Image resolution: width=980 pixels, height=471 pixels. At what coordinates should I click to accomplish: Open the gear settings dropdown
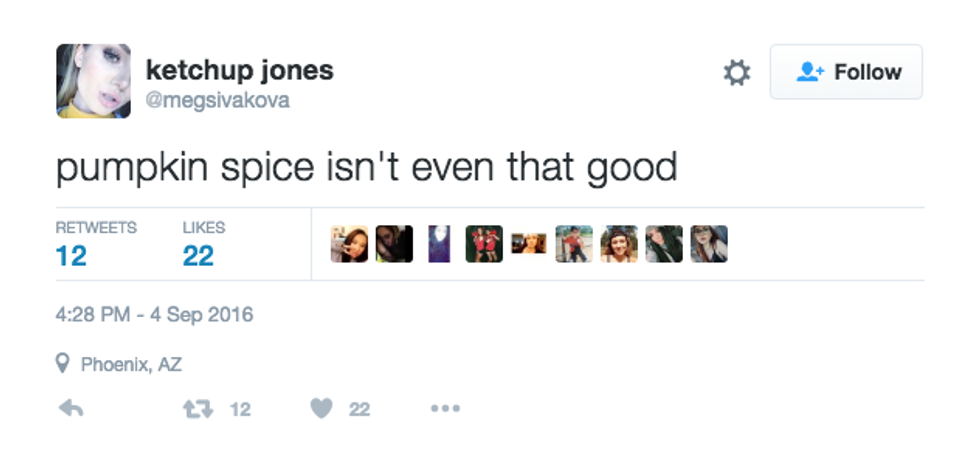(x=736, y=72)
